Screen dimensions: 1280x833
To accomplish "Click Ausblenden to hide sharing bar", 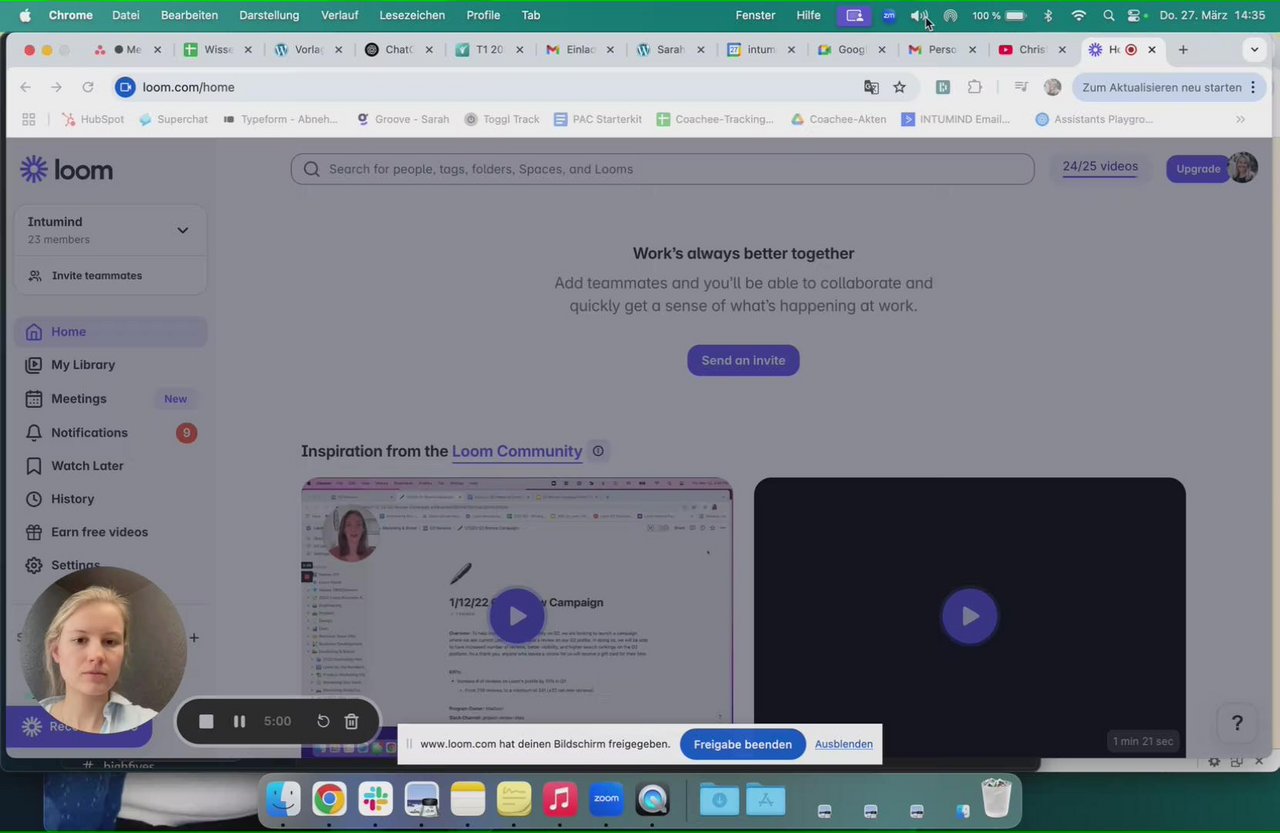I will pos(844,744).
